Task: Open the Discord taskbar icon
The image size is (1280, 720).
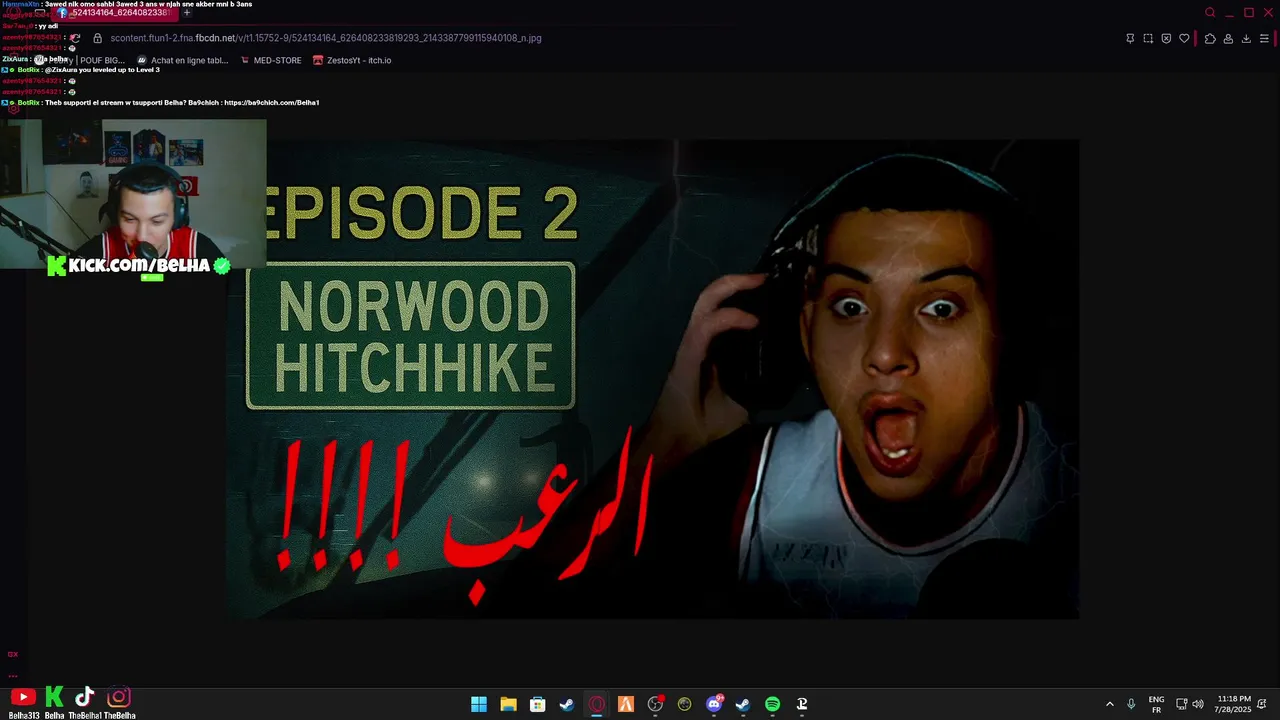Action: [714, 704]
